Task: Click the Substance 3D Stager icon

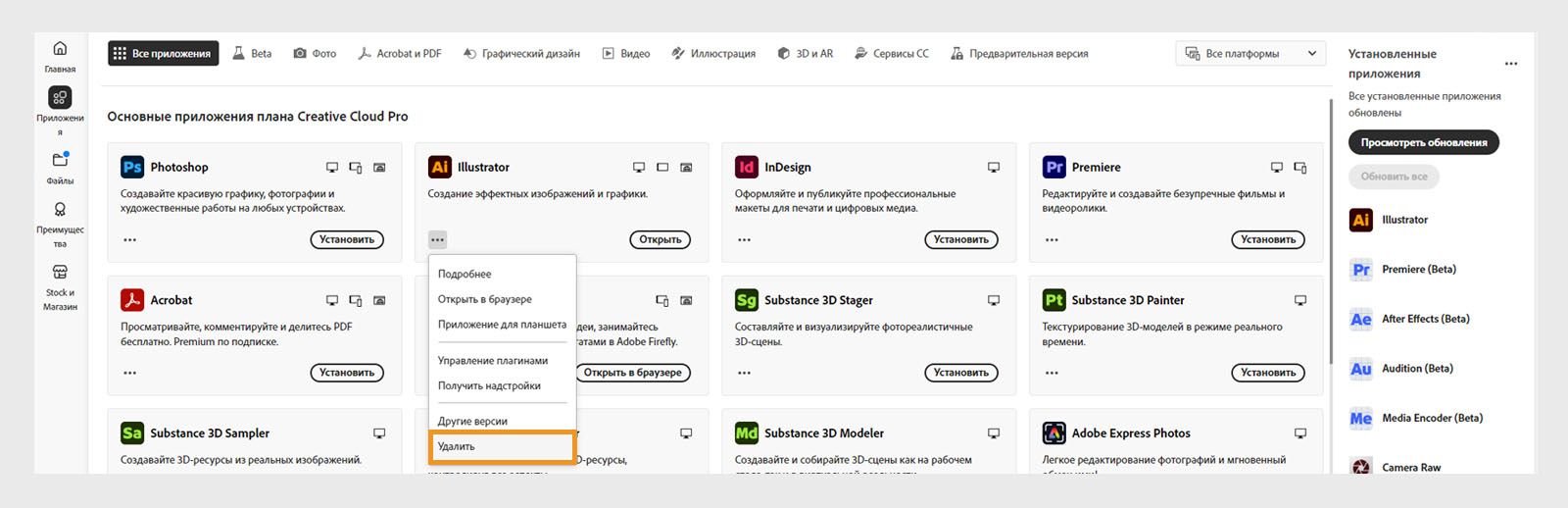Action: (747, 300)
